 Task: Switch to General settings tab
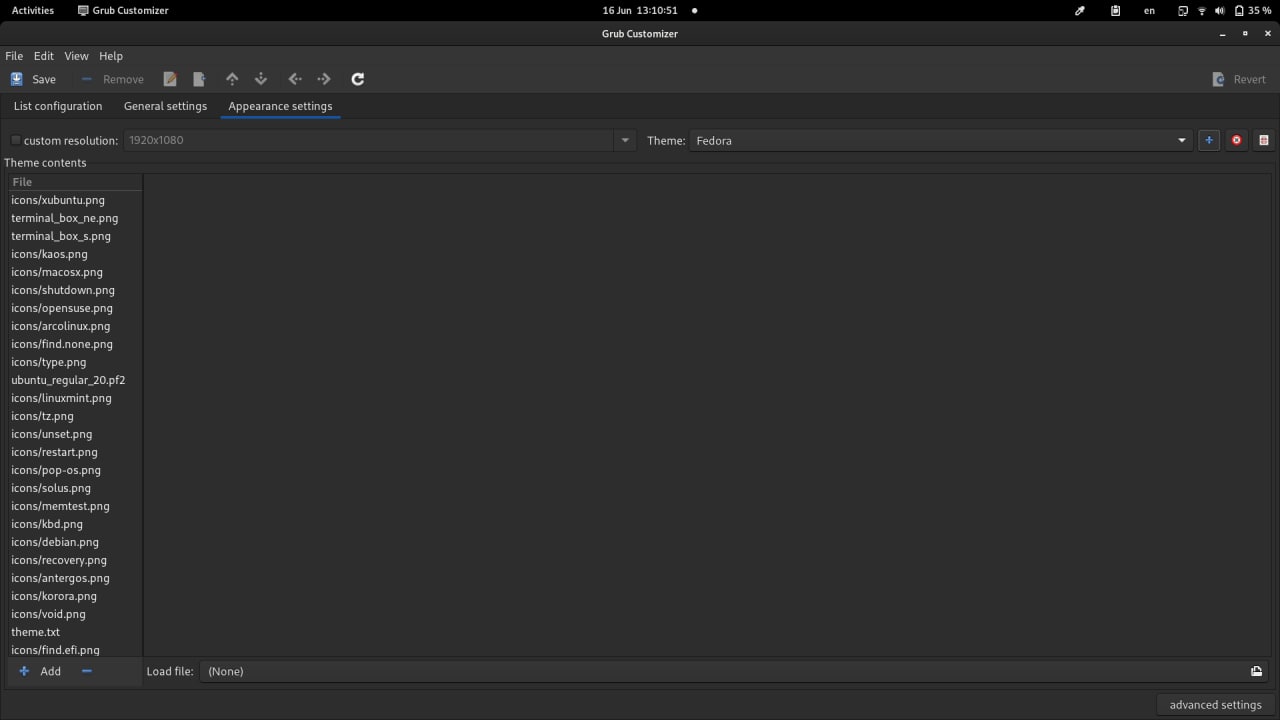click(165, 106)
